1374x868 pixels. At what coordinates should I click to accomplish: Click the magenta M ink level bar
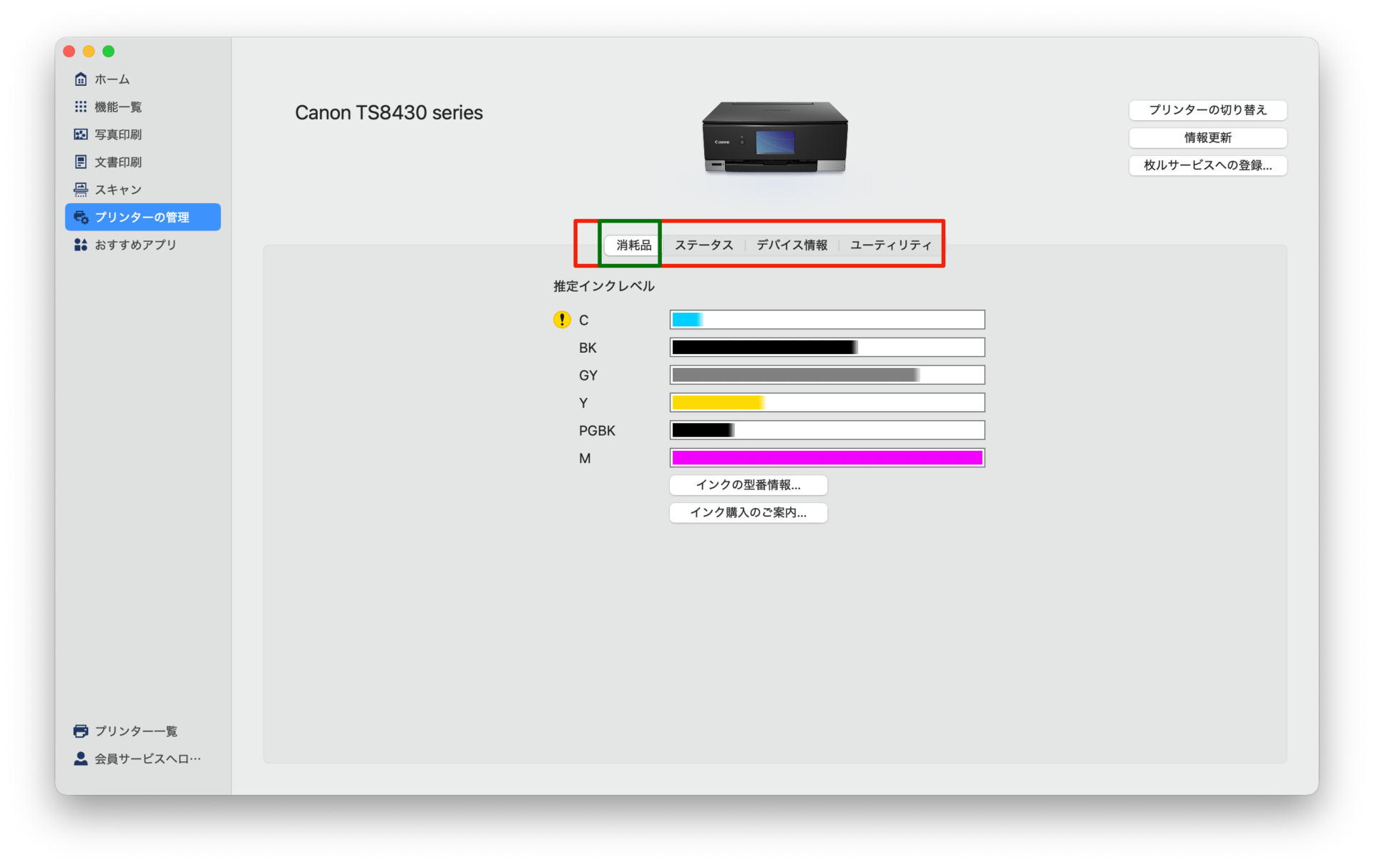point(827,458)
